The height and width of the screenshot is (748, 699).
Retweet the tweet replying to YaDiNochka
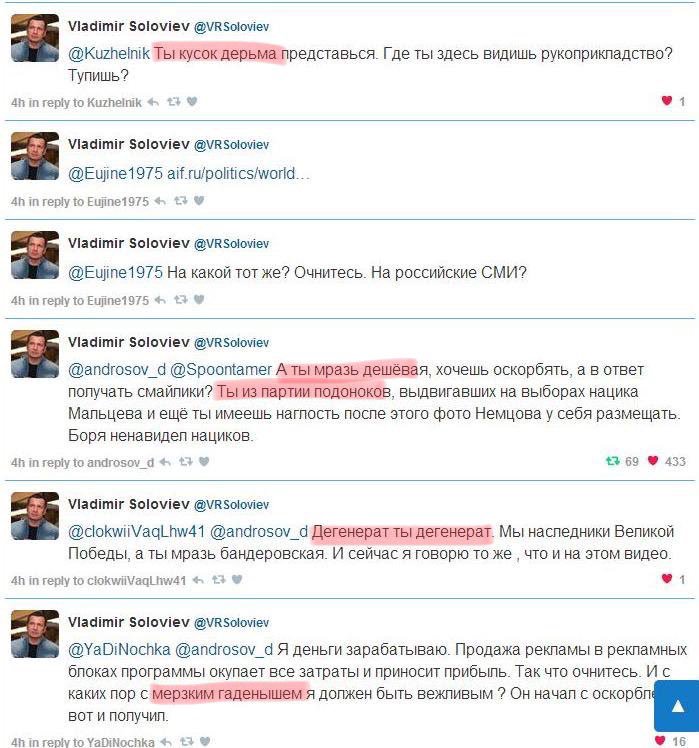(187, 741)
